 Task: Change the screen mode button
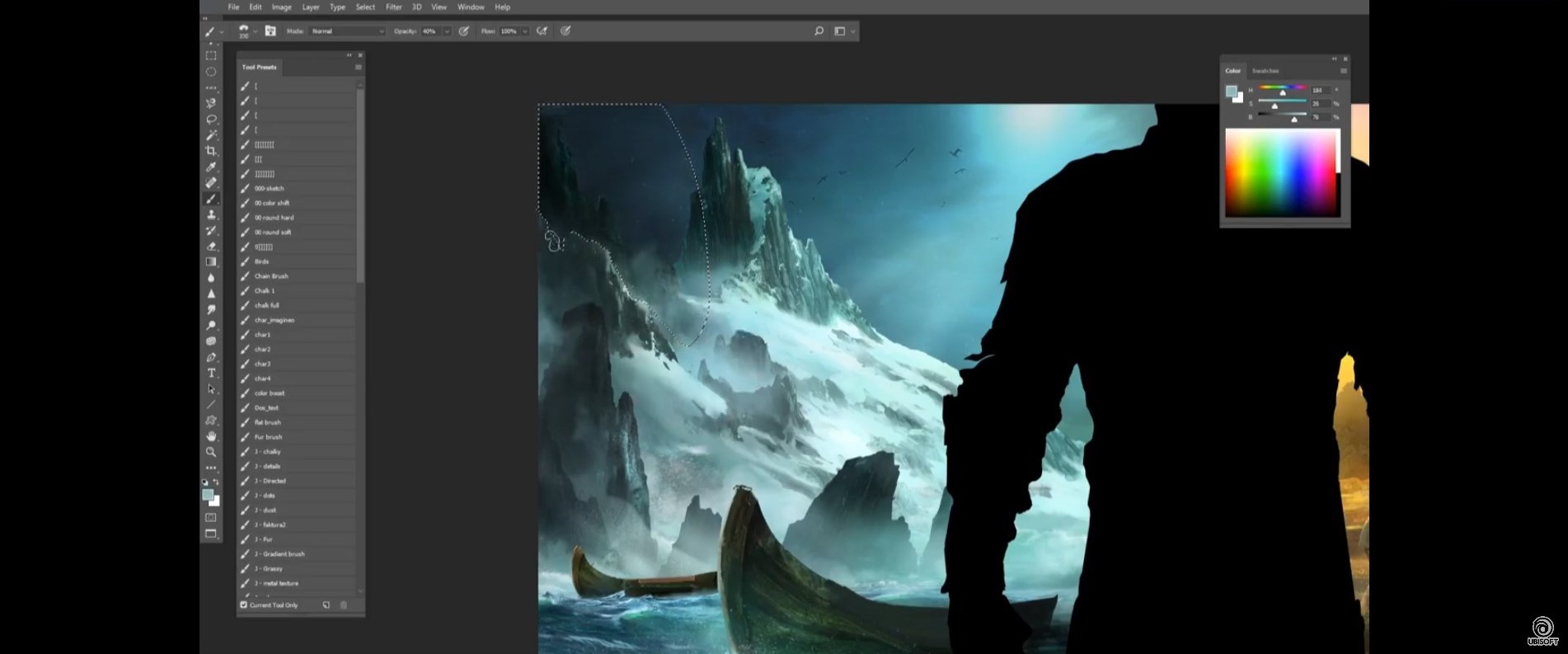[211, 534]
